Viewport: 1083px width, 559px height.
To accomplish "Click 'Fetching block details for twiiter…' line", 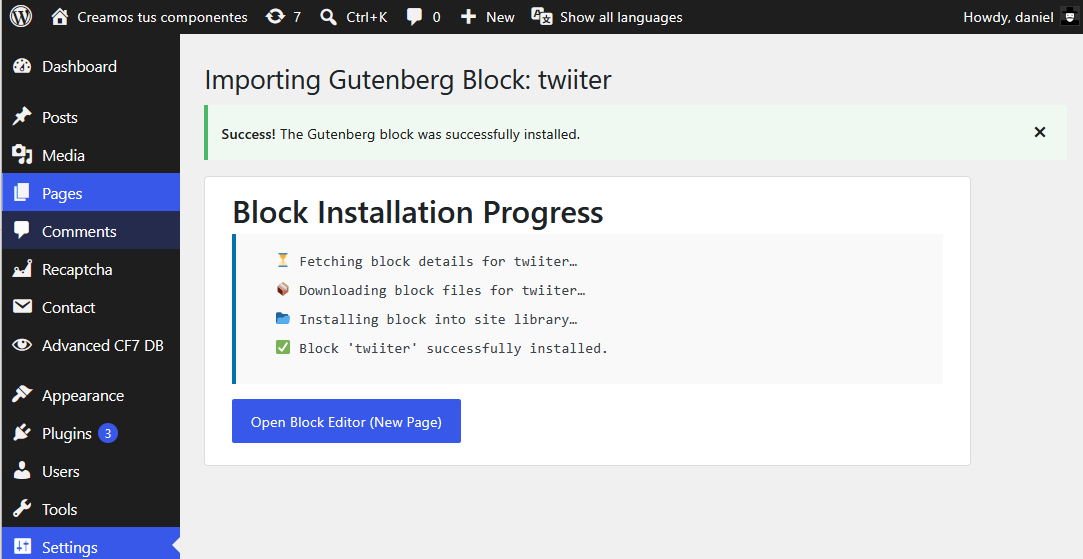I will (439, 261).
